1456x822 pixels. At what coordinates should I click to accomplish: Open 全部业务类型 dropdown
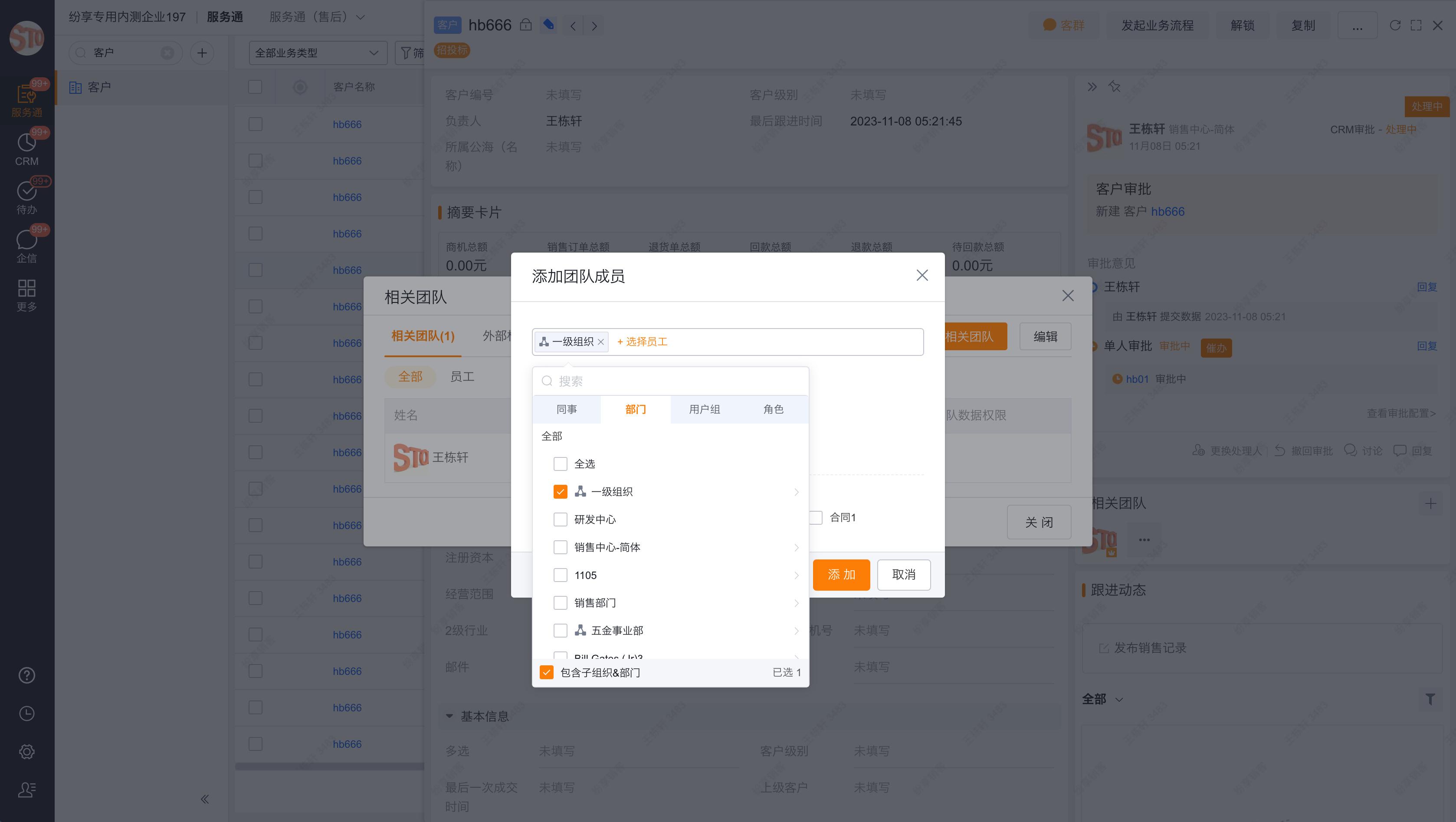pos(318,53)
